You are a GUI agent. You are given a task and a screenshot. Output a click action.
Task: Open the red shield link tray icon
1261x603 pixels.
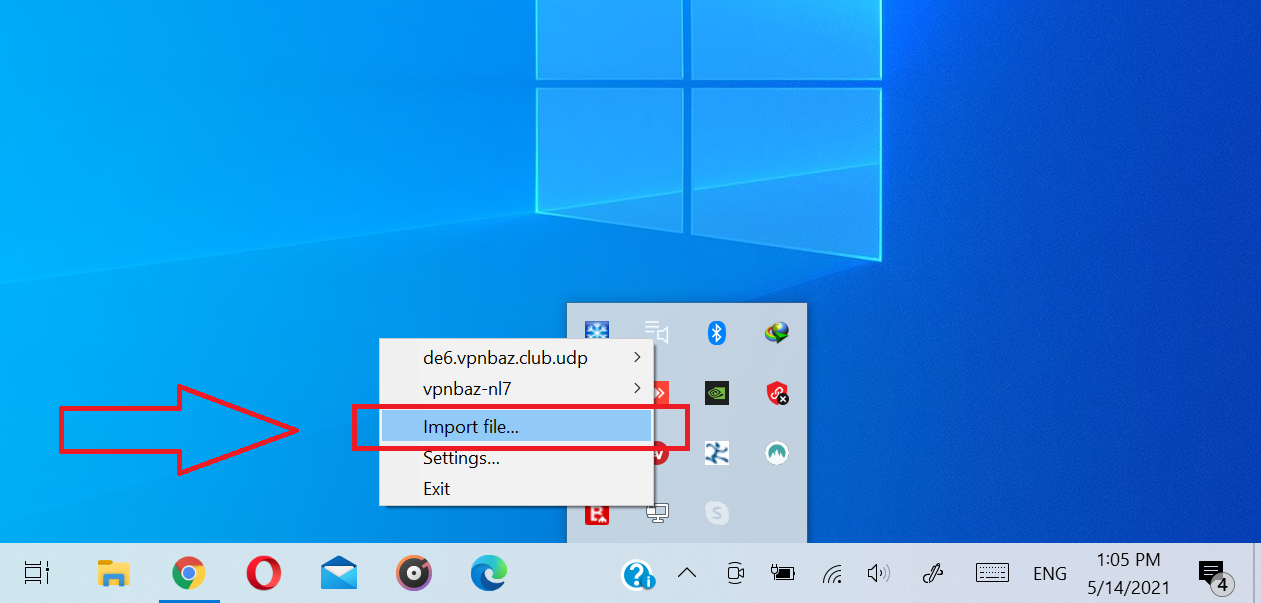pos(777,393)
